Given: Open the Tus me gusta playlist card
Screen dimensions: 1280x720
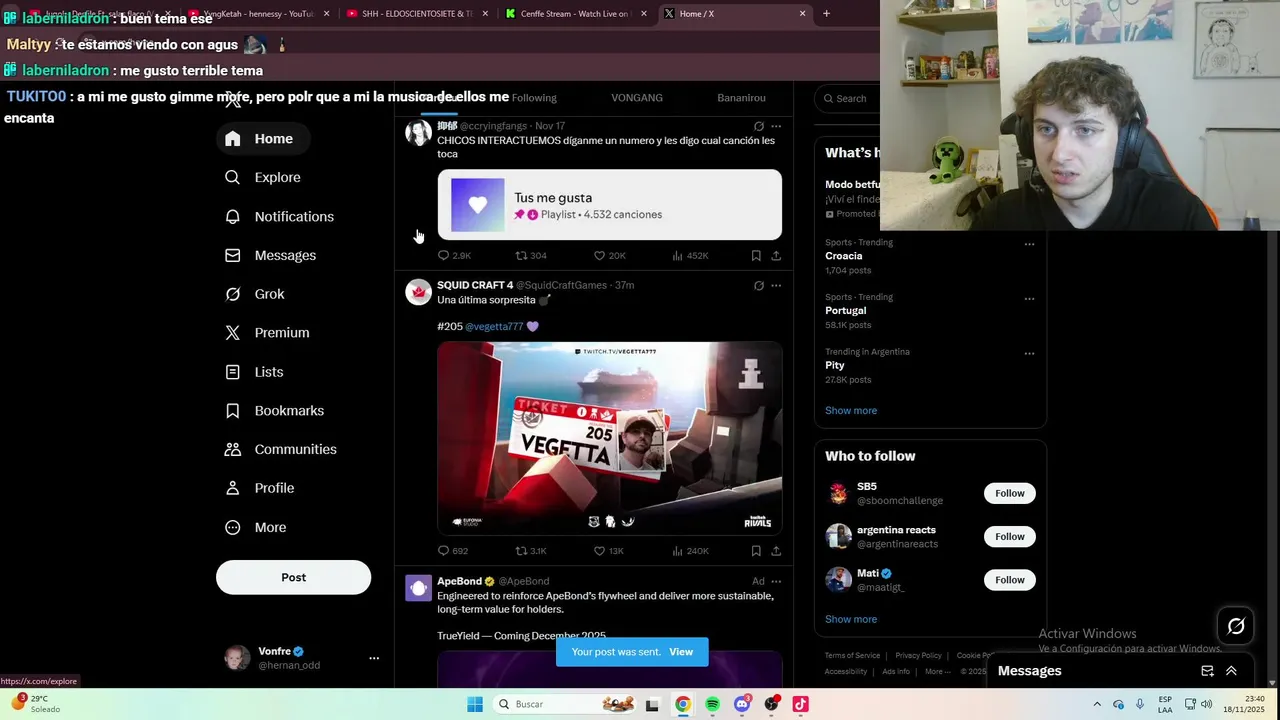Looking at the screenshot, I should click(609, 205).
